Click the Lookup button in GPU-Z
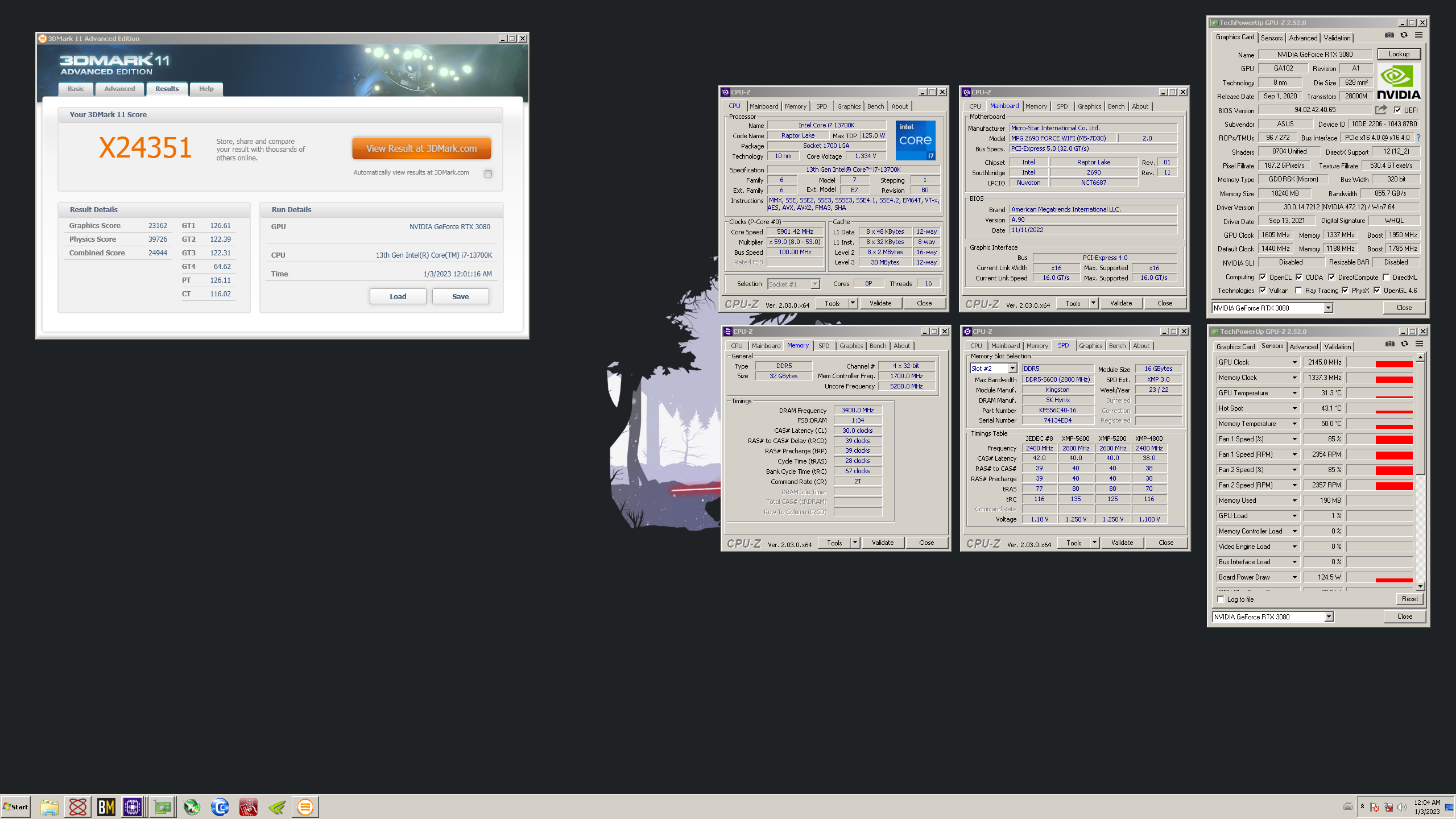Screen dimensions: 1456x819 point(1399,54)
